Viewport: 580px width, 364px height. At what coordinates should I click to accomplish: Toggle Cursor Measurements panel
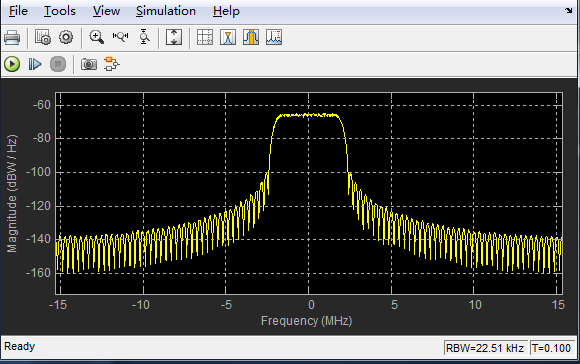point(205,37)
